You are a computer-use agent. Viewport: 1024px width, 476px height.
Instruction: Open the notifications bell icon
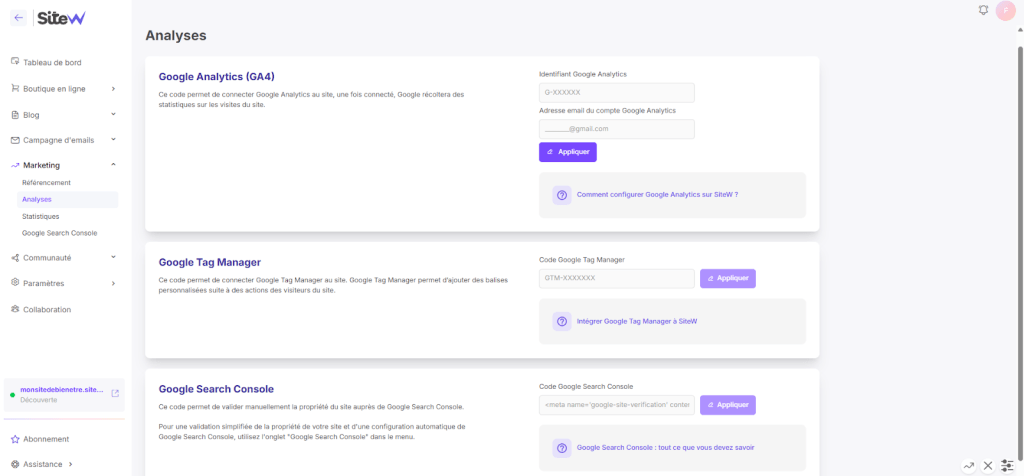pos(984,10)
